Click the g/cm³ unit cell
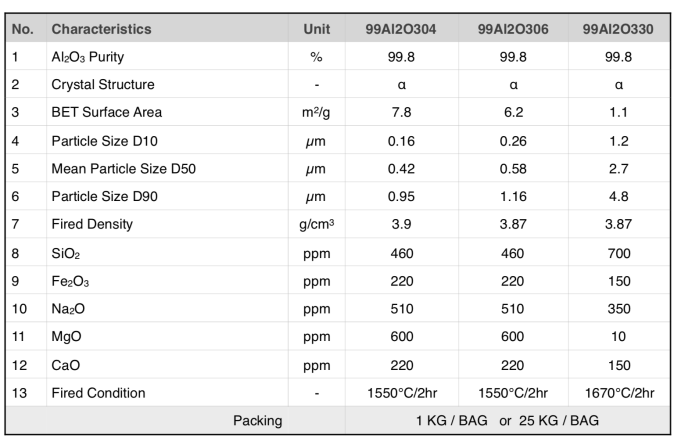 (x=316, y=225)
